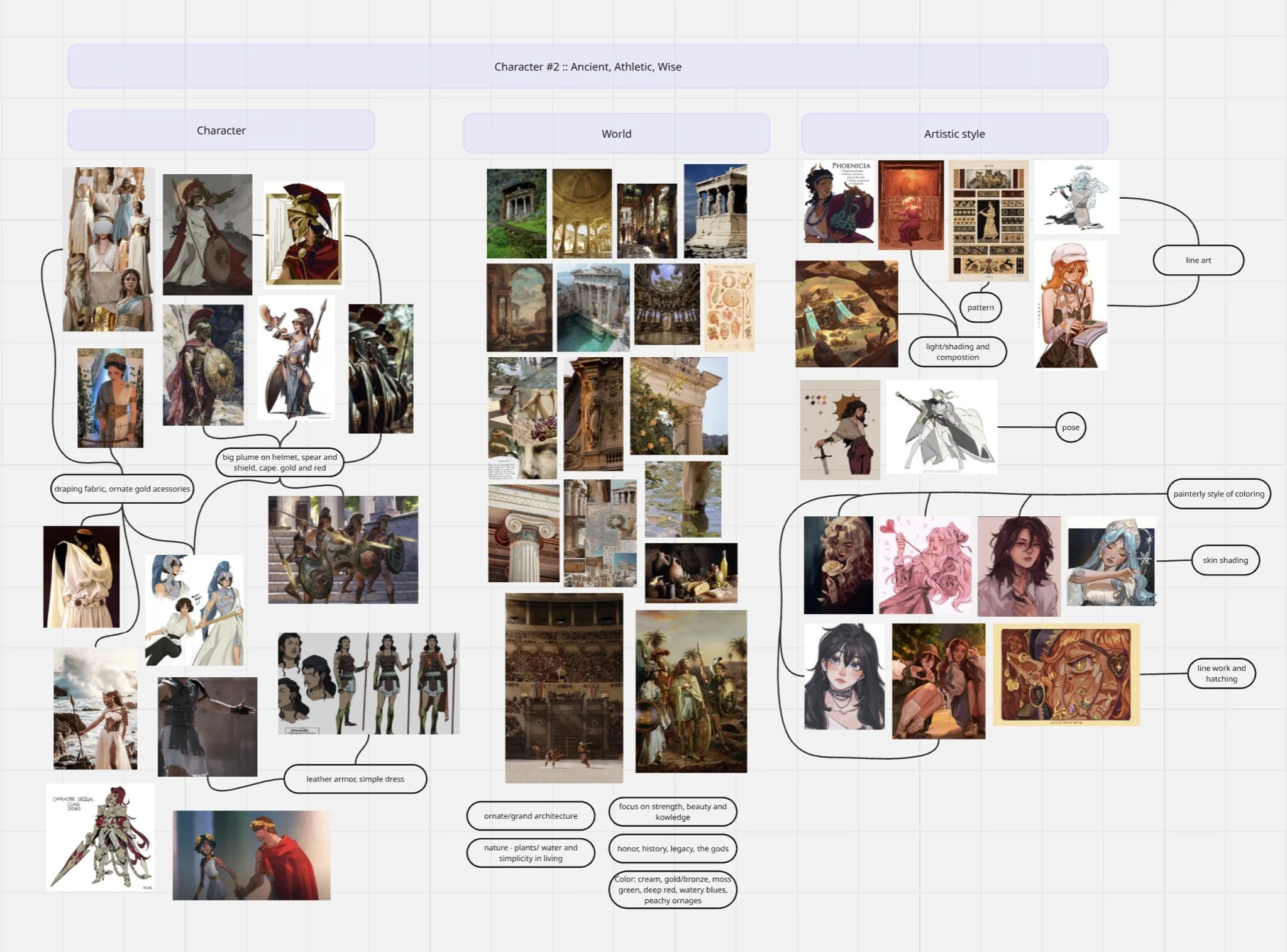Click the 'pose' circle label
The image size is (1287, 952).
tap(1070, 428)
